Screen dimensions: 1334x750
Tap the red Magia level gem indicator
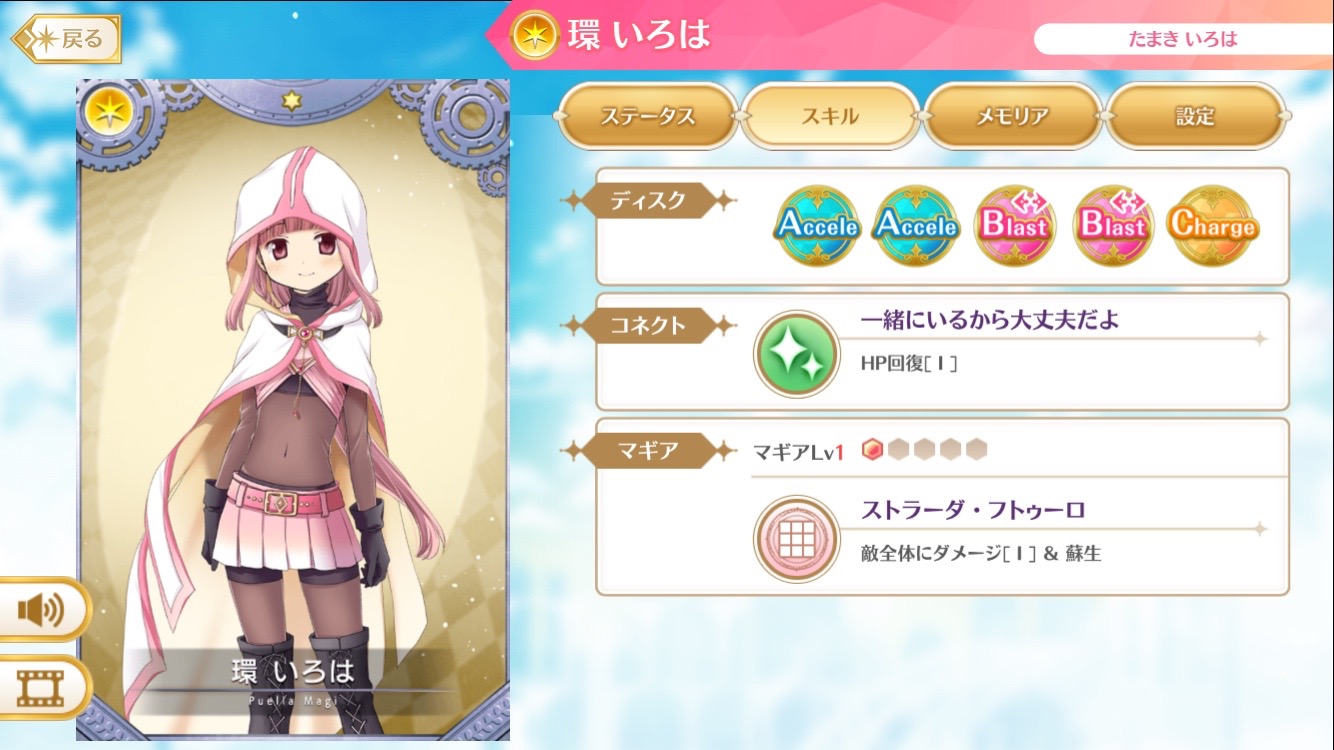click(872, 450)
